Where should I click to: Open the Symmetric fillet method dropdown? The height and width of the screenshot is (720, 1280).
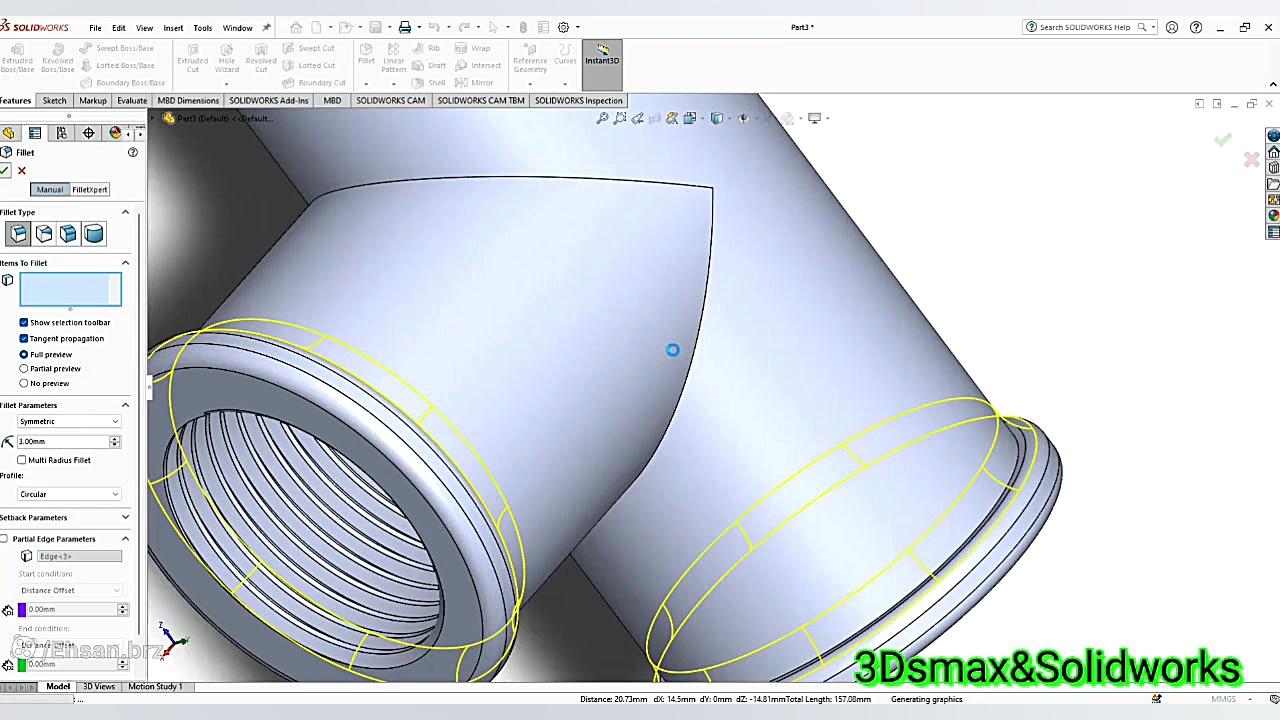tap(69, 422)
